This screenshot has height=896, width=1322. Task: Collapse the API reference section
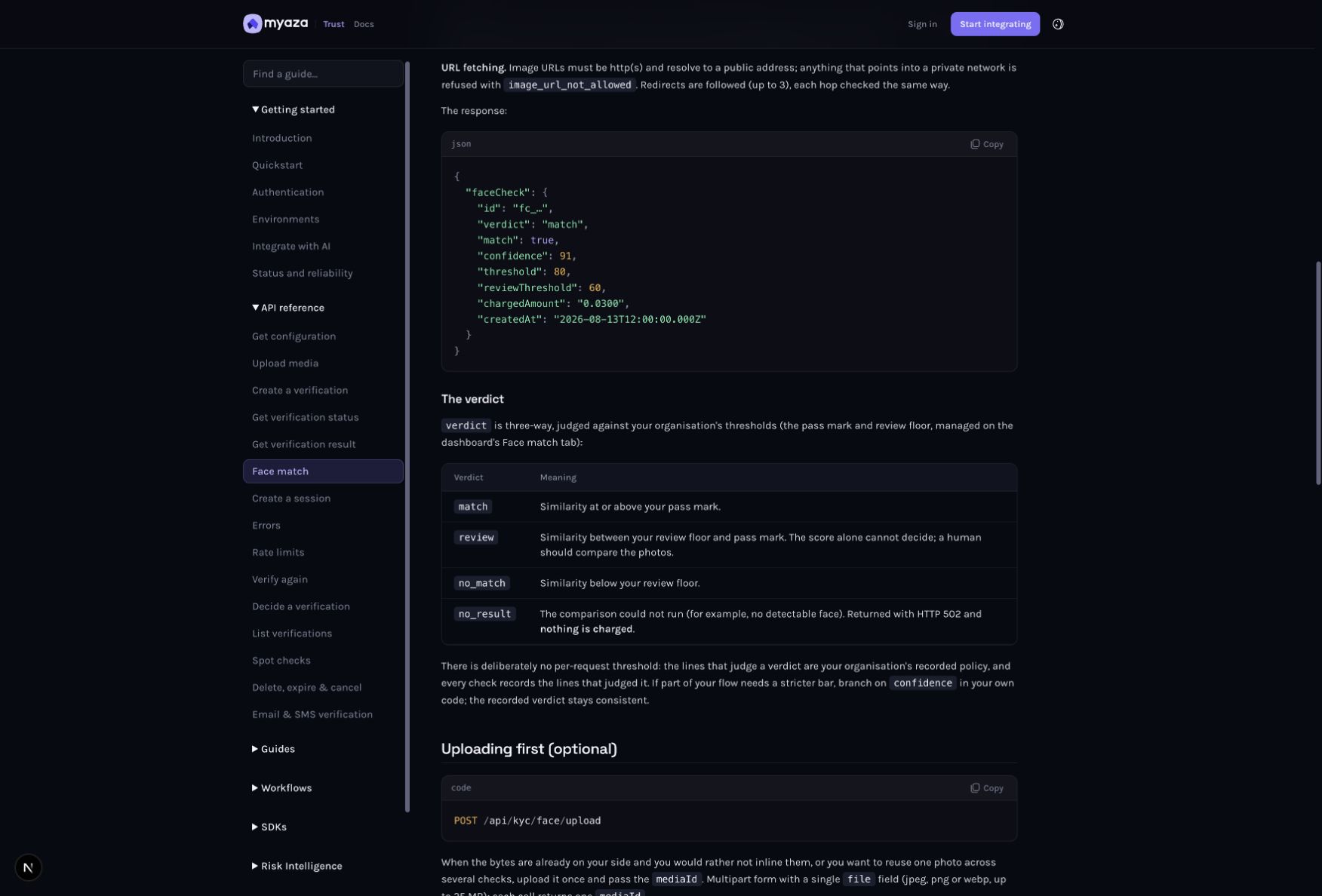click(x=288, y=308)
